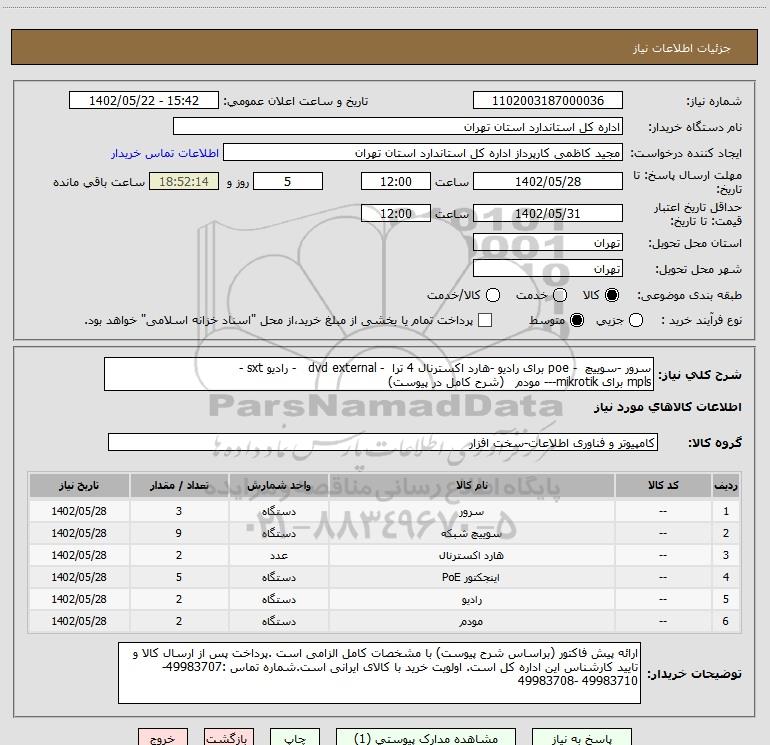
Task: Click the جزئیات اطلاعات نیاز header title
Action: [x=681, y=48]
